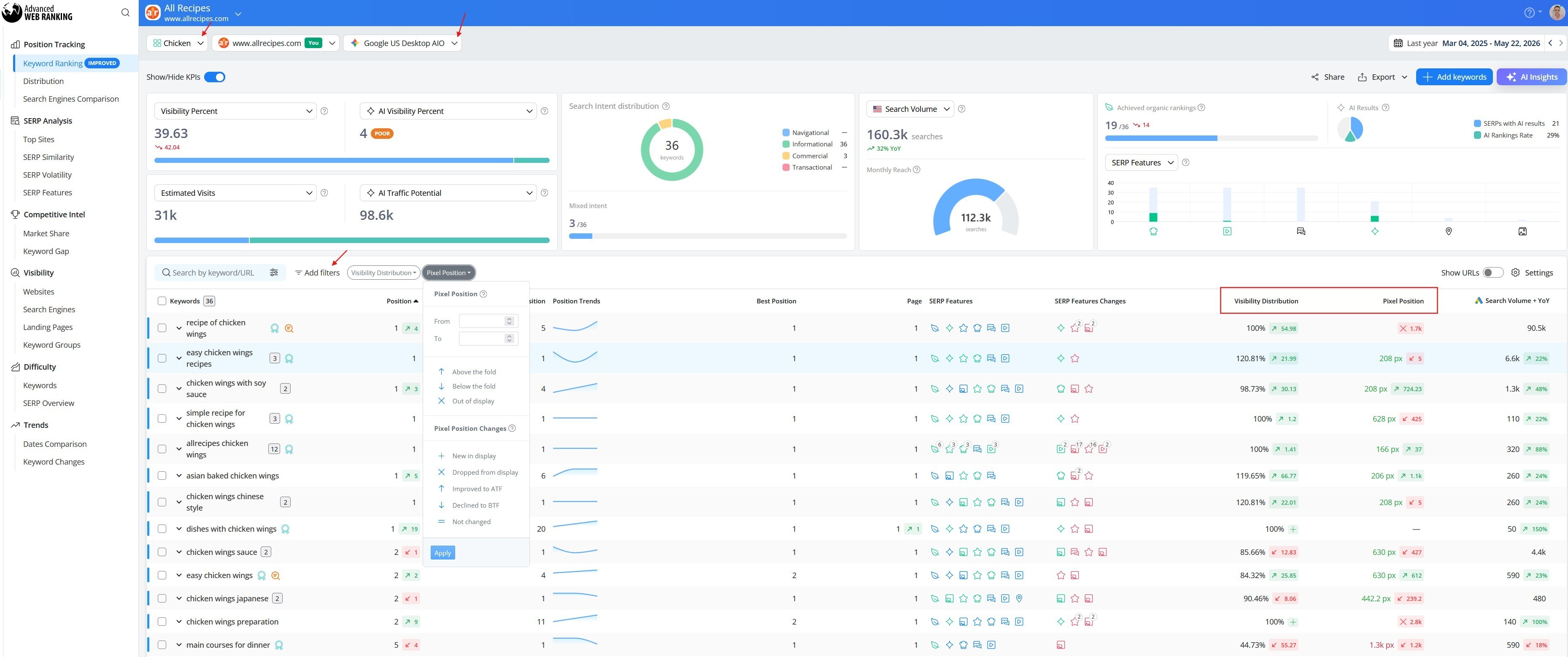Click the Pixel Position To input field
Image resolution: width=1568 pixels, height=657 pixels.
pyautogui.click(x=488, y=338)
